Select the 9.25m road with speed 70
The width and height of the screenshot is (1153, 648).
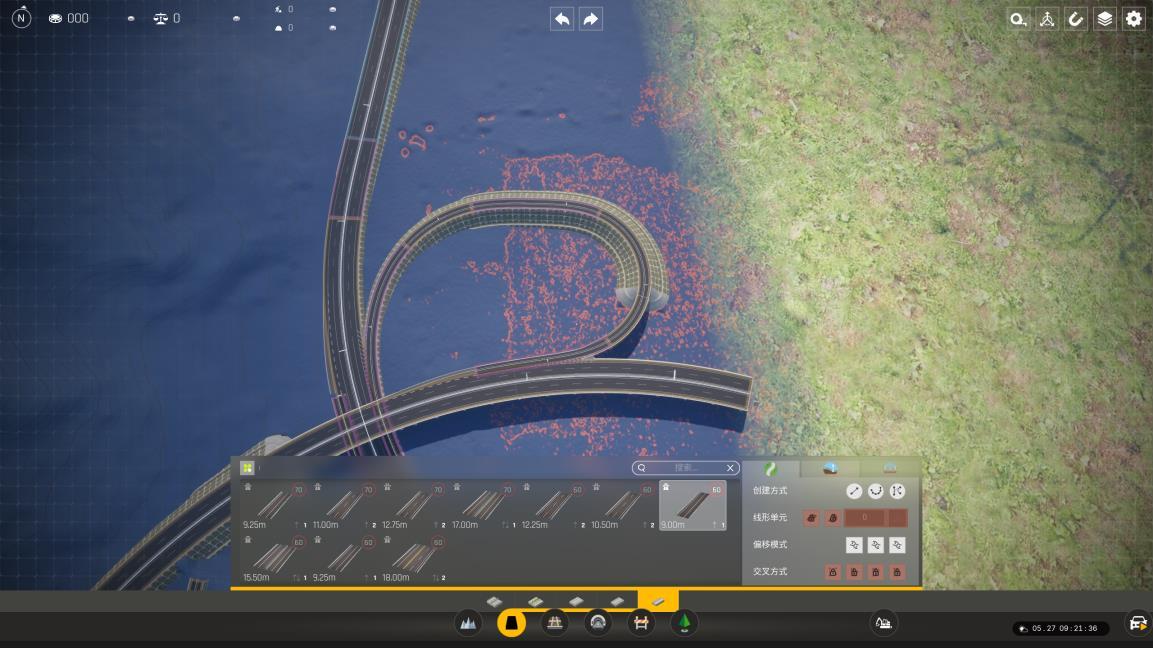click(x=274, y=505)
